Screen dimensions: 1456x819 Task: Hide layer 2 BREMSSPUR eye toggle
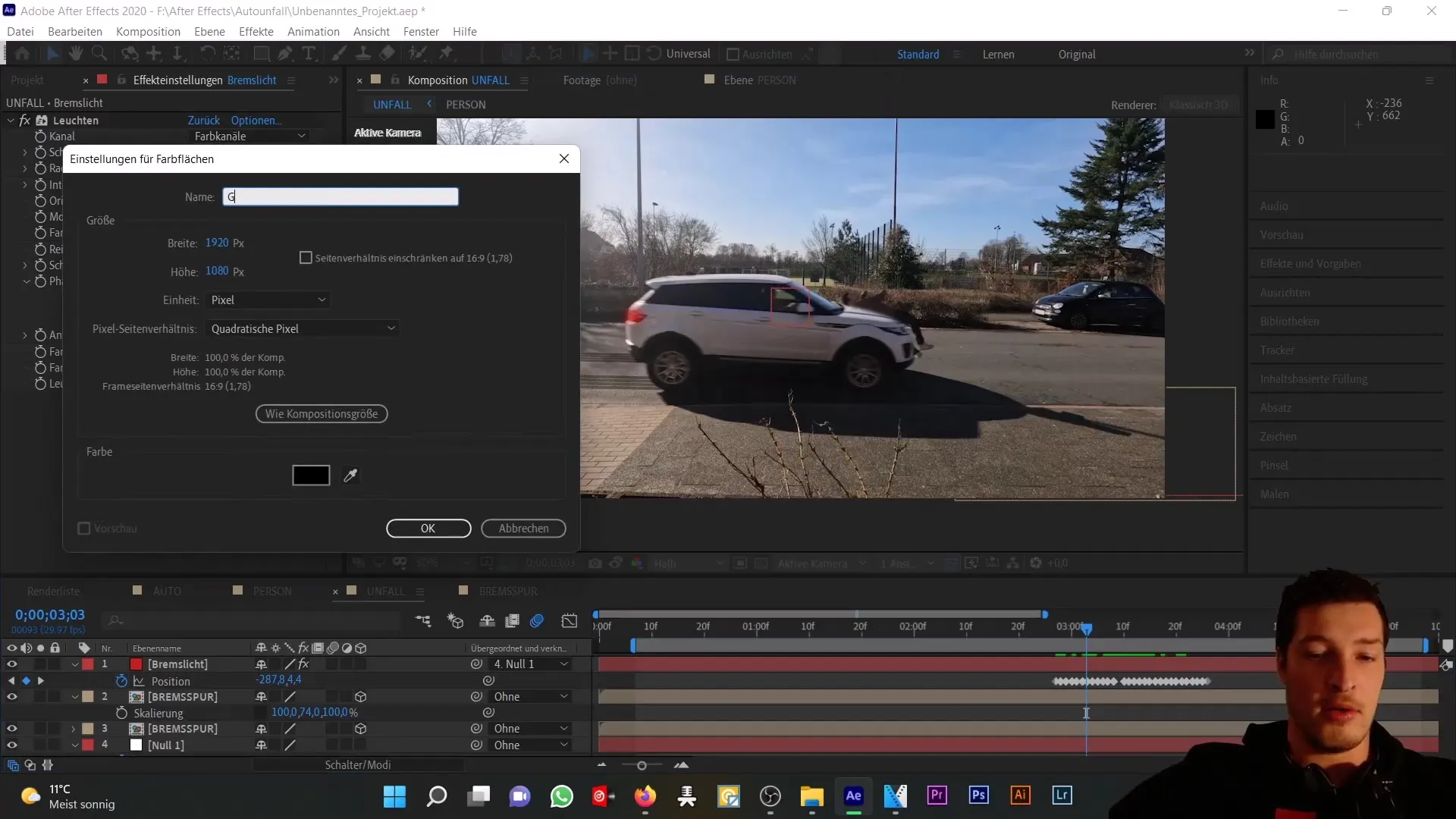click(11, 697)
